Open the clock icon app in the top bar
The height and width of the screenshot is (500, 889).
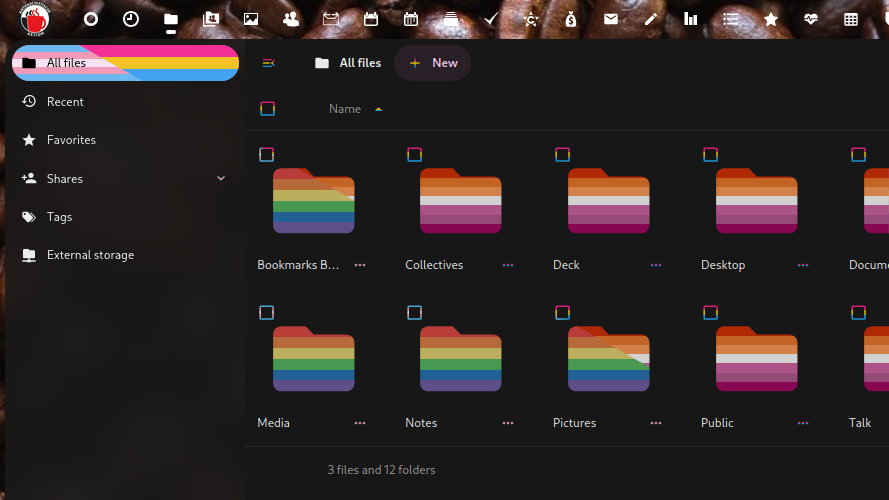coord(131,19)
